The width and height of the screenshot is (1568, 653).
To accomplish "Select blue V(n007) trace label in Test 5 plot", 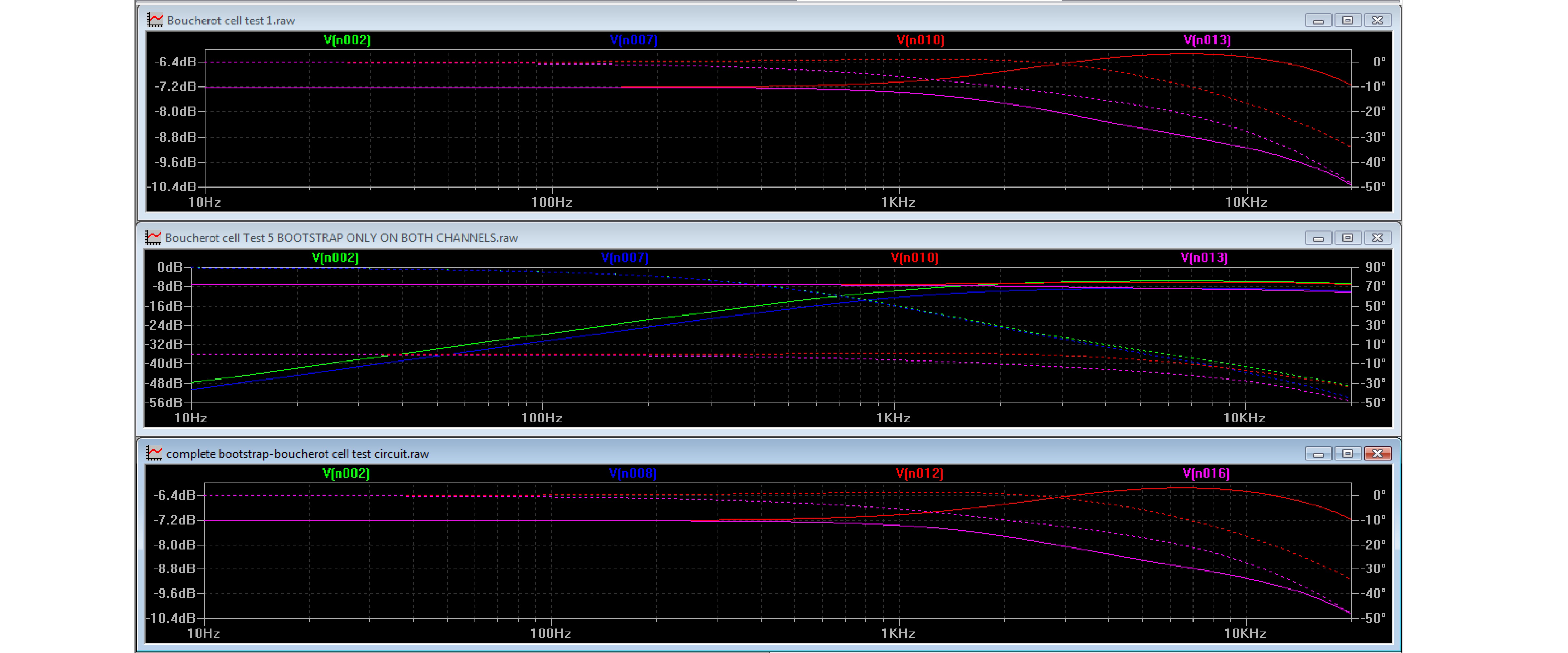I will [625, 258].
